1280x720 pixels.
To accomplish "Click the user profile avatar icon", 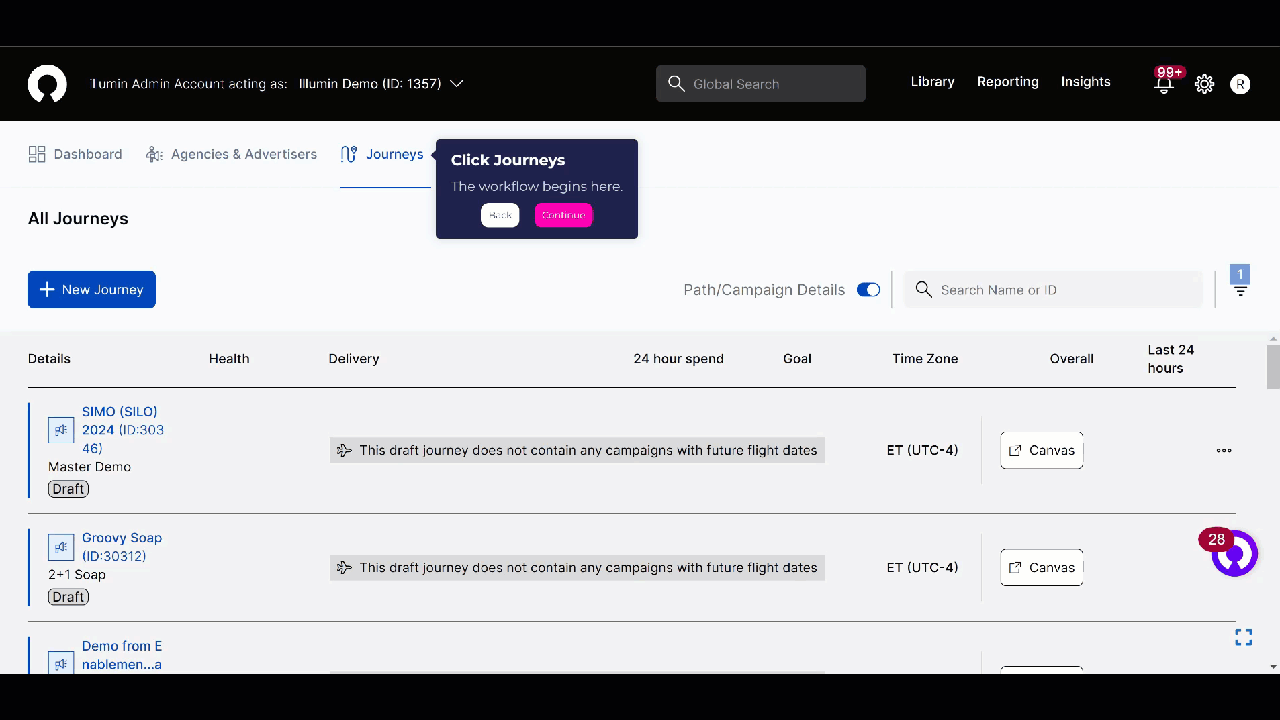I will (1240, 85).
